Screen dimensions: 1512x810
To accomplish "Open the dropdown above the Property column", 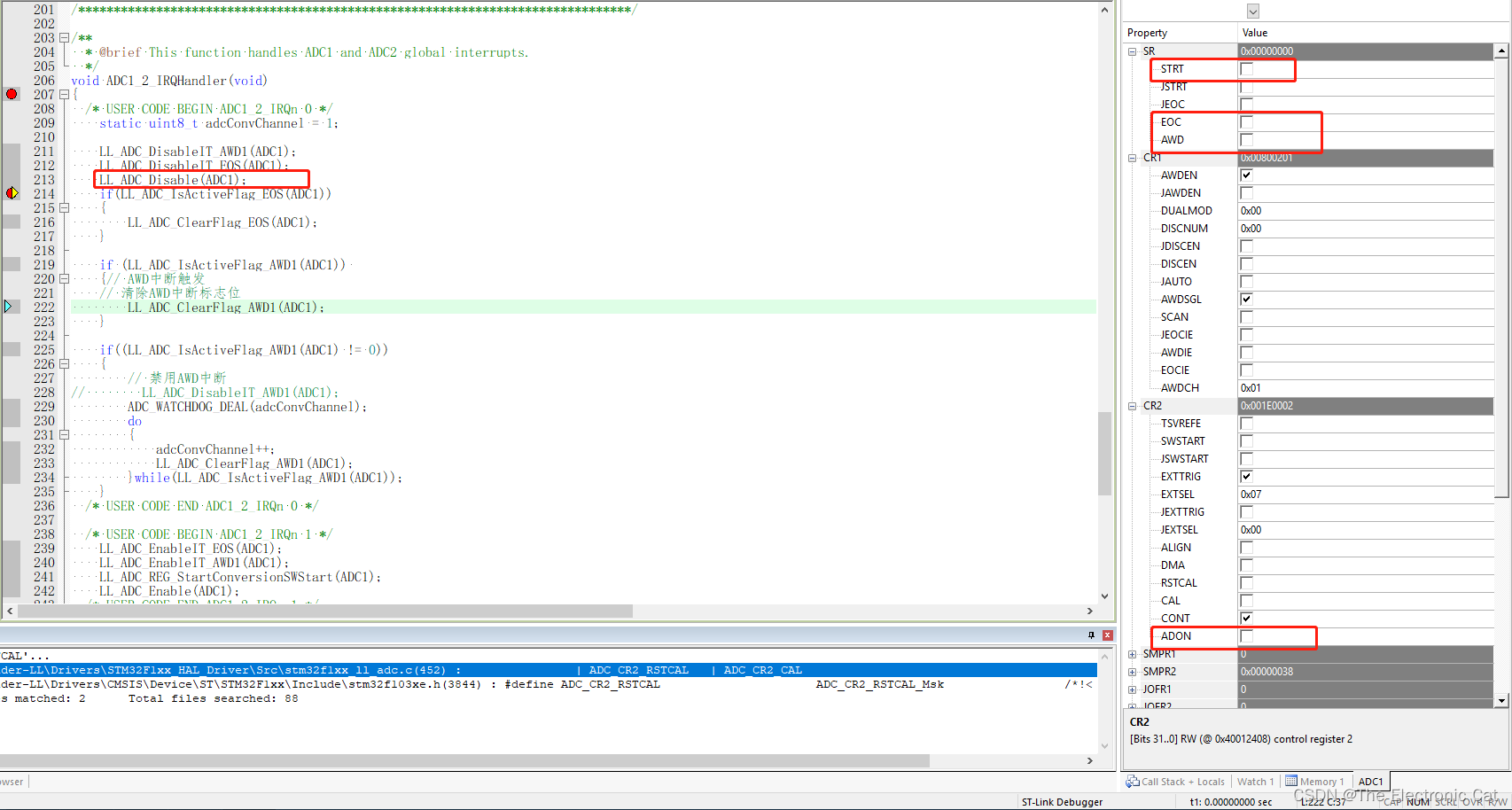I will point(1252,12).
